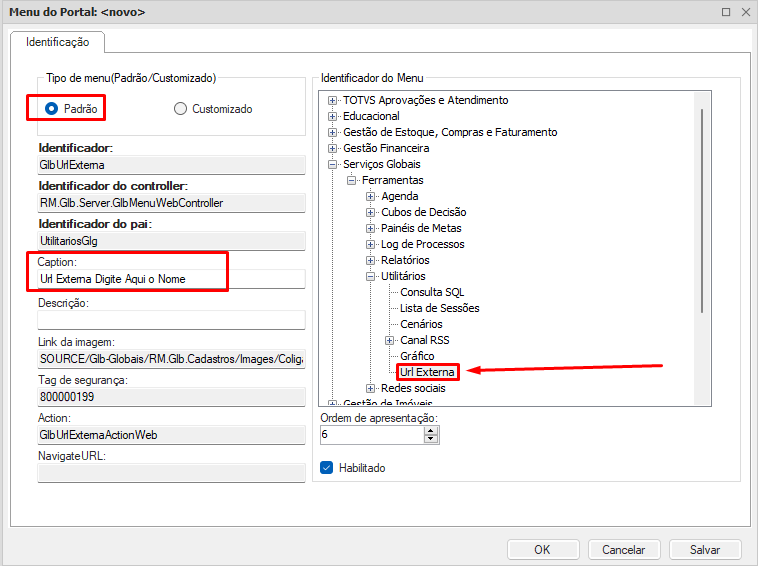Select Utilitários tree item label
Screen dimensions: 758x566
coord(403,276)
